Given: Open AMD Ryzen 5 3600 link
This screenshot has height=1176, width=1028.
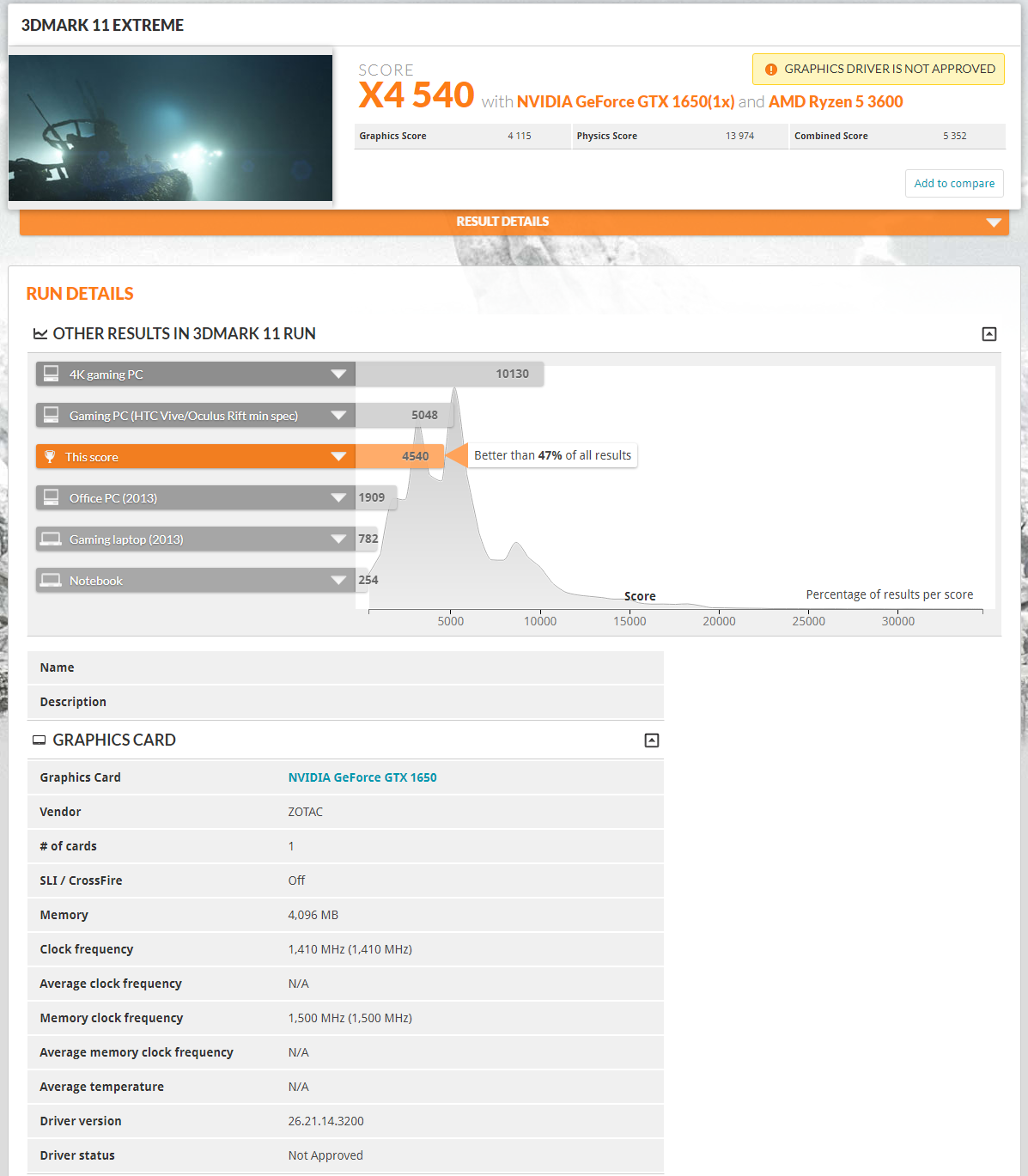Looking at the screenshot, I should (x=836, y=101).
